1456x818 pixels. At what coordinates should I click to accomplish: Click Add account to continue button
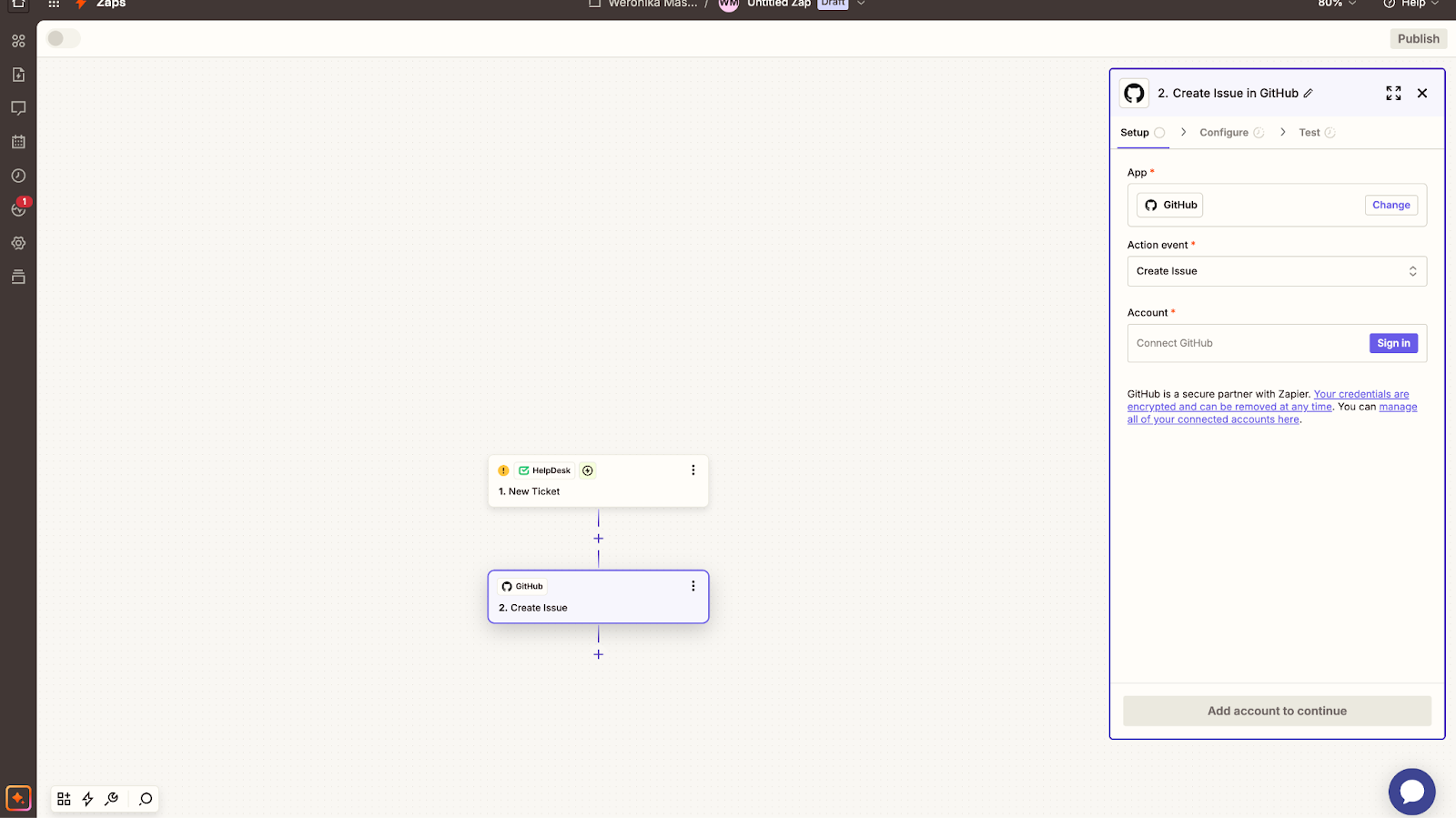click(1277, 711)
